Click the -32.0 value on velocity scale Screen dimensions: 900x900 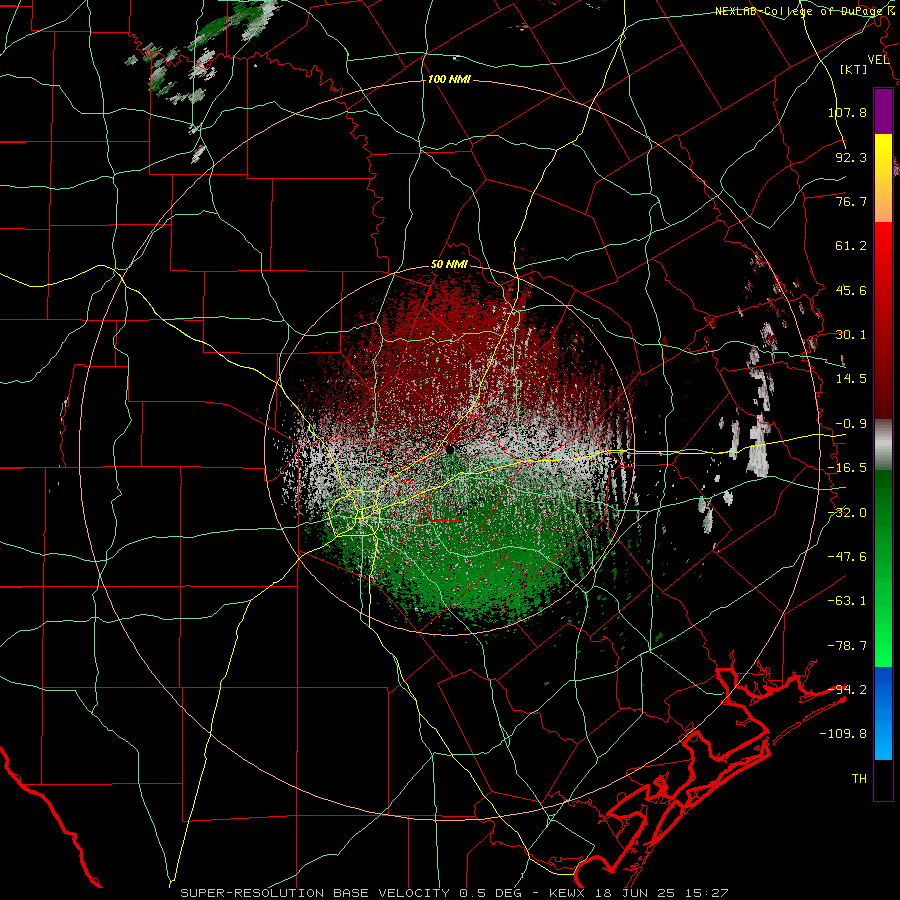[x=847, y=513]
